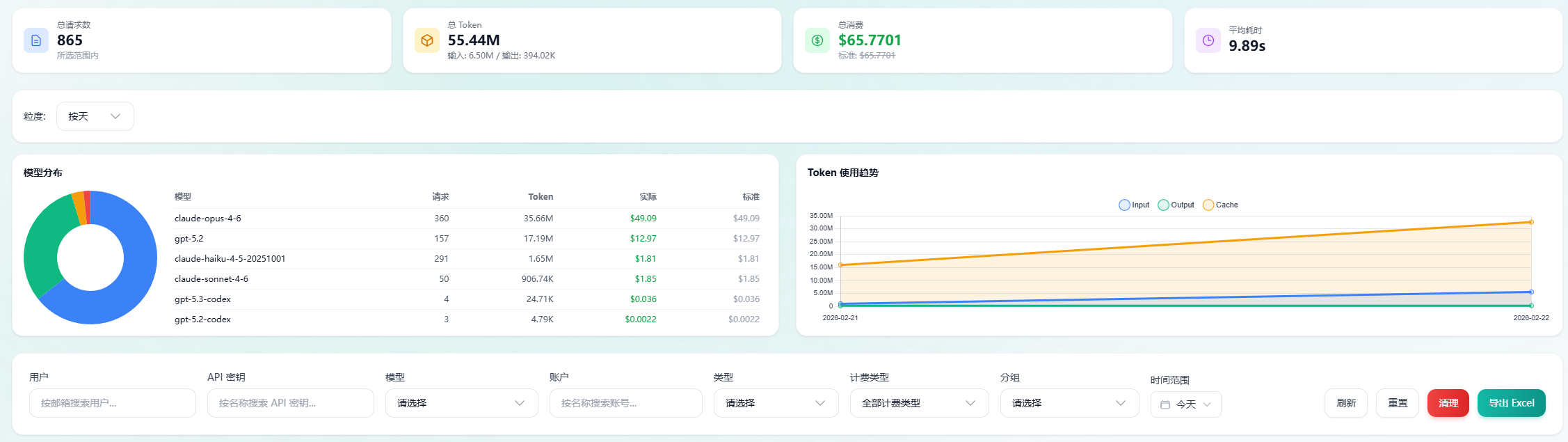
Task: Click the 请求 column header
Action: pyautogui.click(x=440, y=197)
